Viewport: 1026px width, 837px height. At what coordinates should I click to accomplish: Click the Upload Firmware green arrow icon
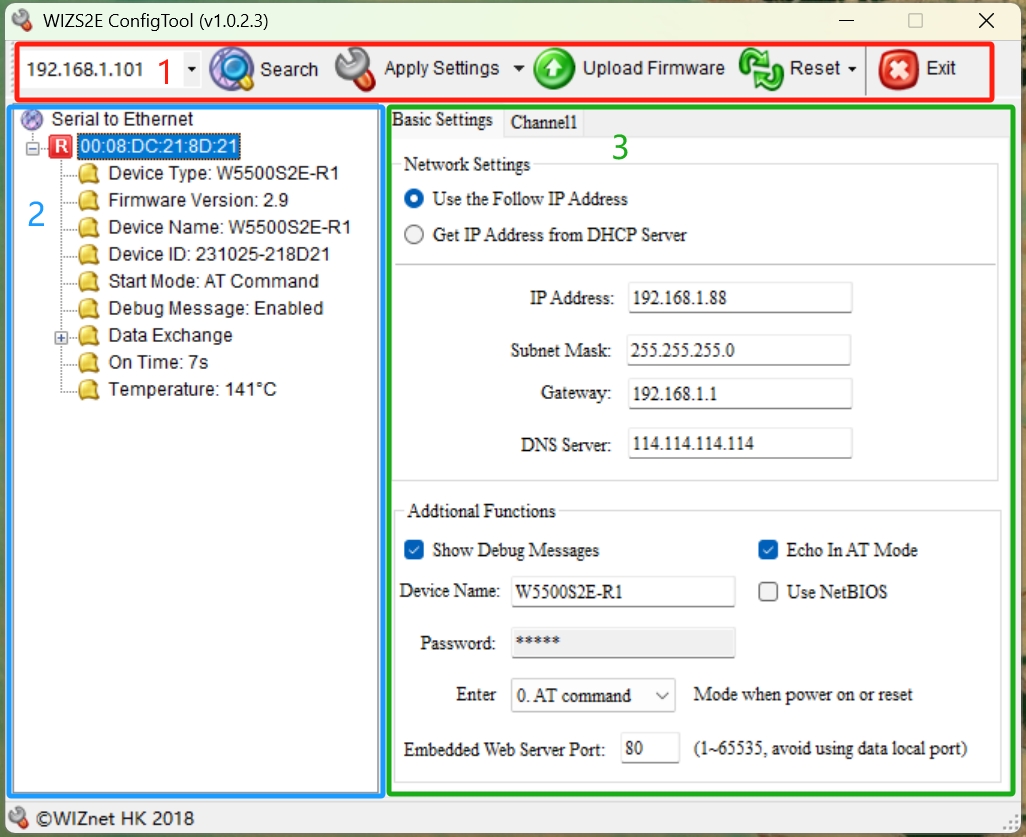click(553, 69)
